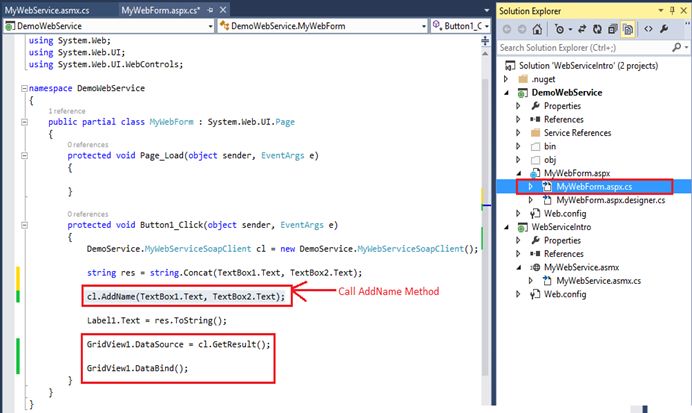Select References under WebServiceIntro project
The image size is (692, 413).
(564, 254)
